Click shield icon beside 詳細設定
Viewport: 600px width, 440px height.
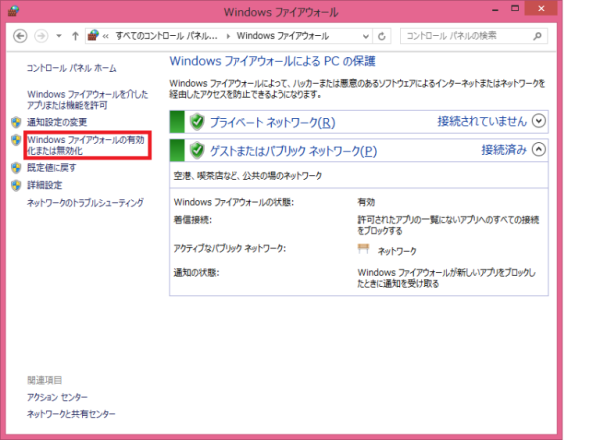point(16,185)
